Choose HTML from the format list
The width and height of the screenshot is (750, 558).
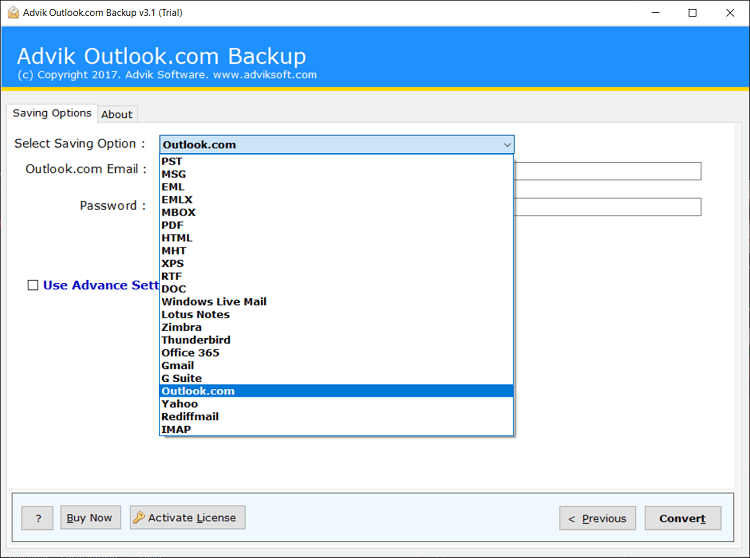tap(336, 238)
